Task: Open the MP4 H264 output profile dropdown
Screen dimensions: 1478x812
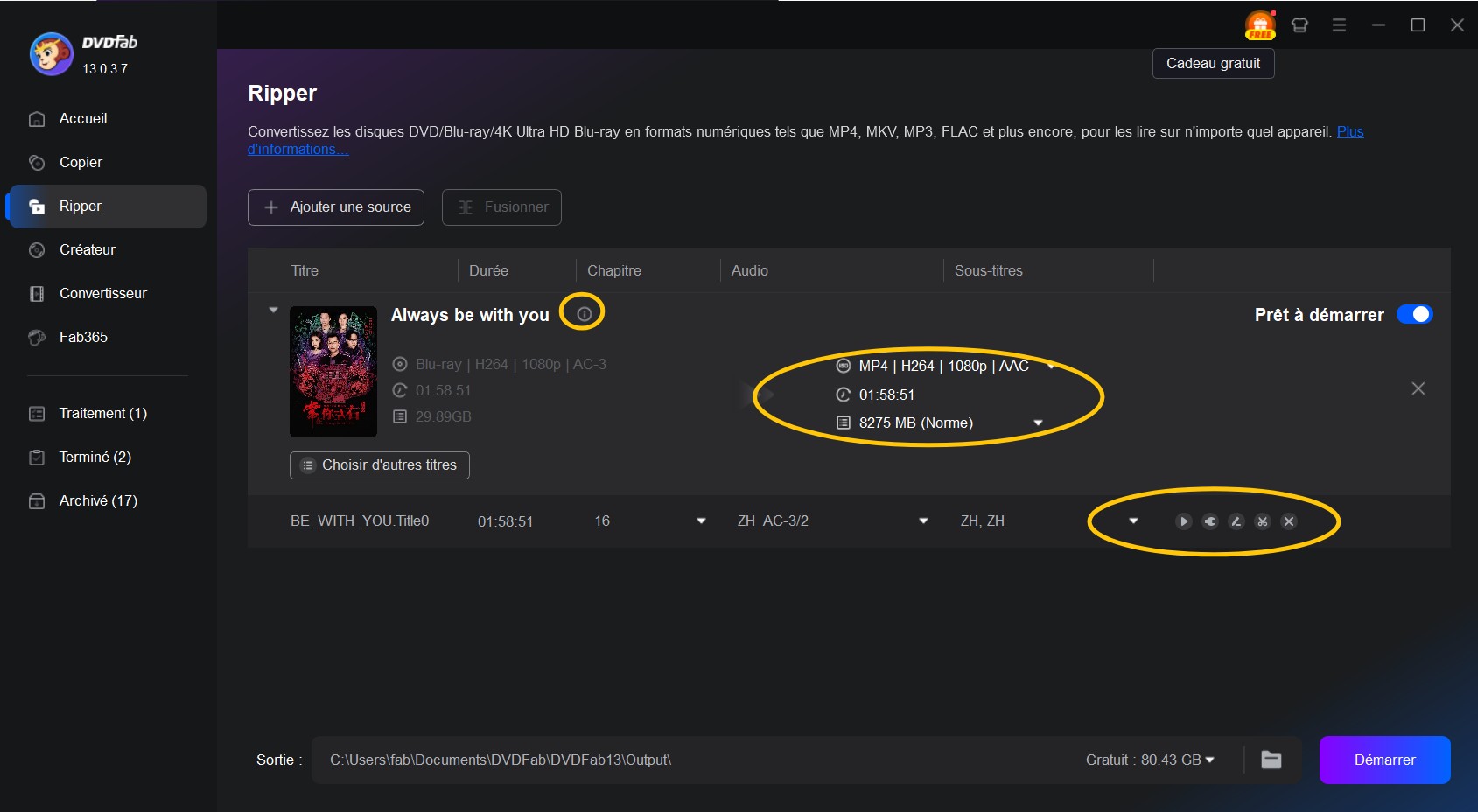Action: [1051, 366]
